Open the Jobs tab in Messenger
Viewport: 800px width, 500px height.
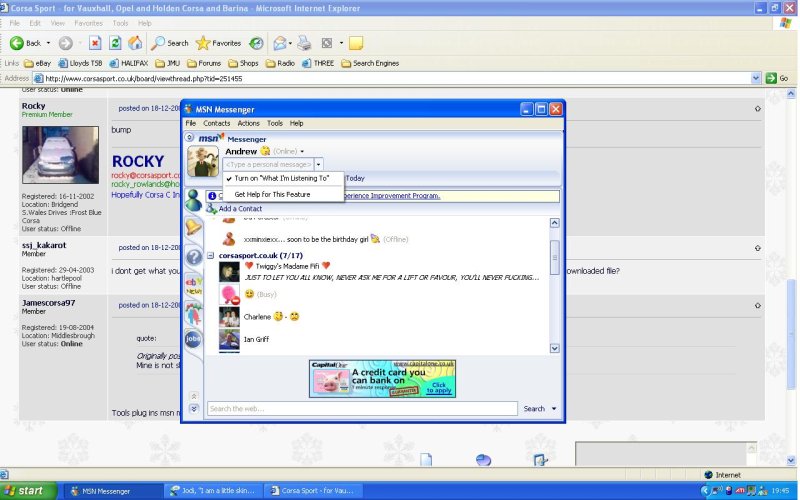(193, 339)
